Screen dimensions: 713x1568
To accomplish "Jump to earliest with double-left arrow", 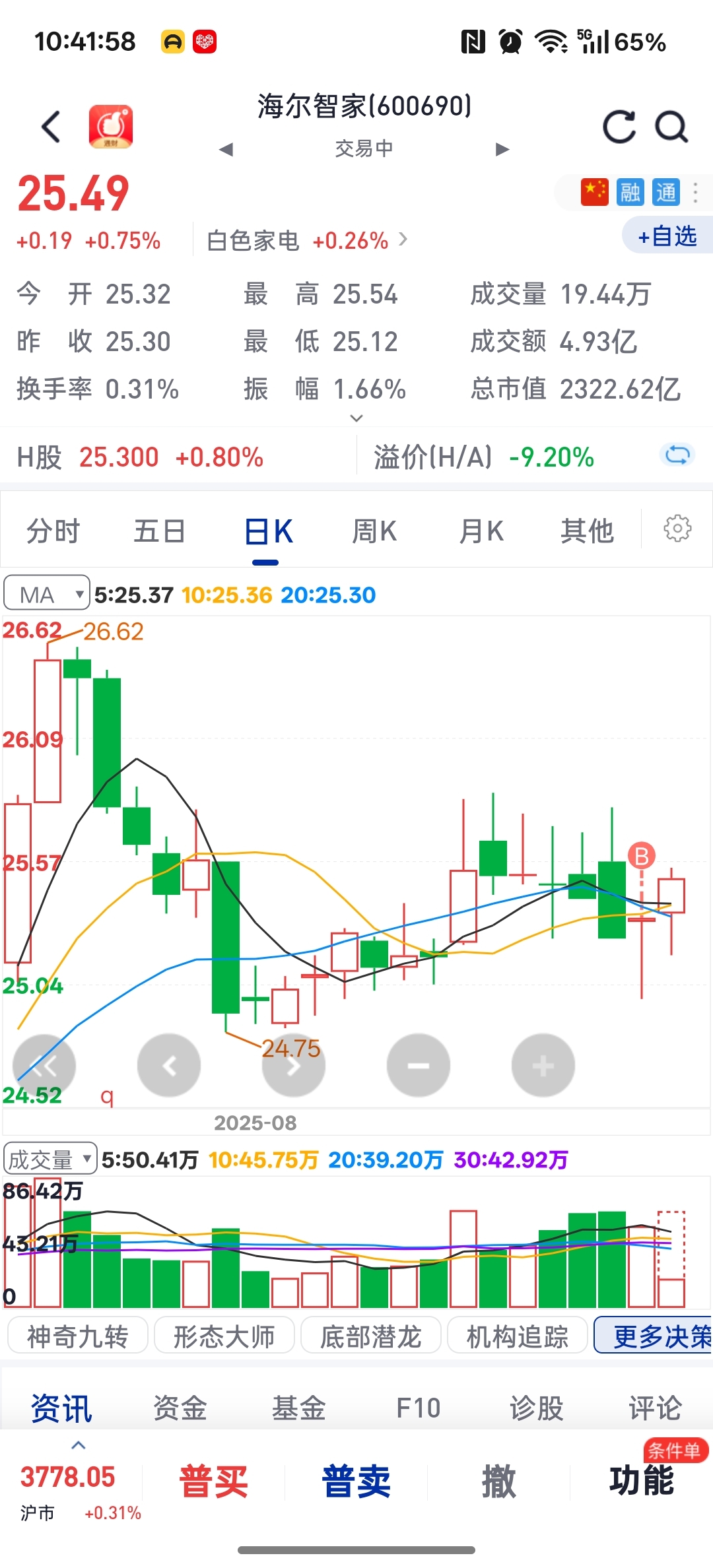I will pyautogui.click(x=44, y=1065).
